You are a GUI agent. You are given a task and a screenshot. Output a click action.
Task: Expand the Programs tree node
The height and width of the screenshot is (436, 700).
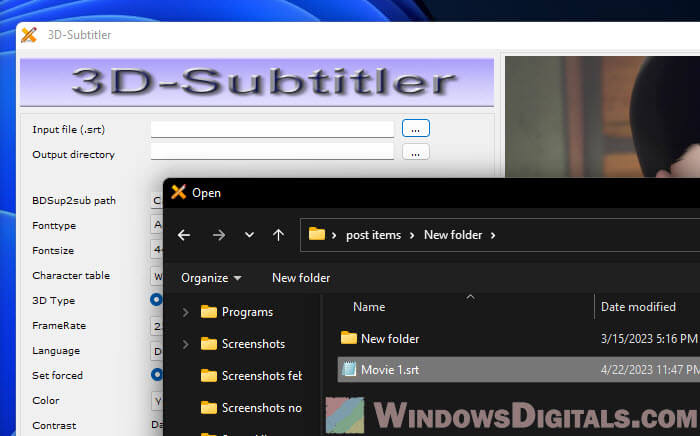[x=186, y=312]
